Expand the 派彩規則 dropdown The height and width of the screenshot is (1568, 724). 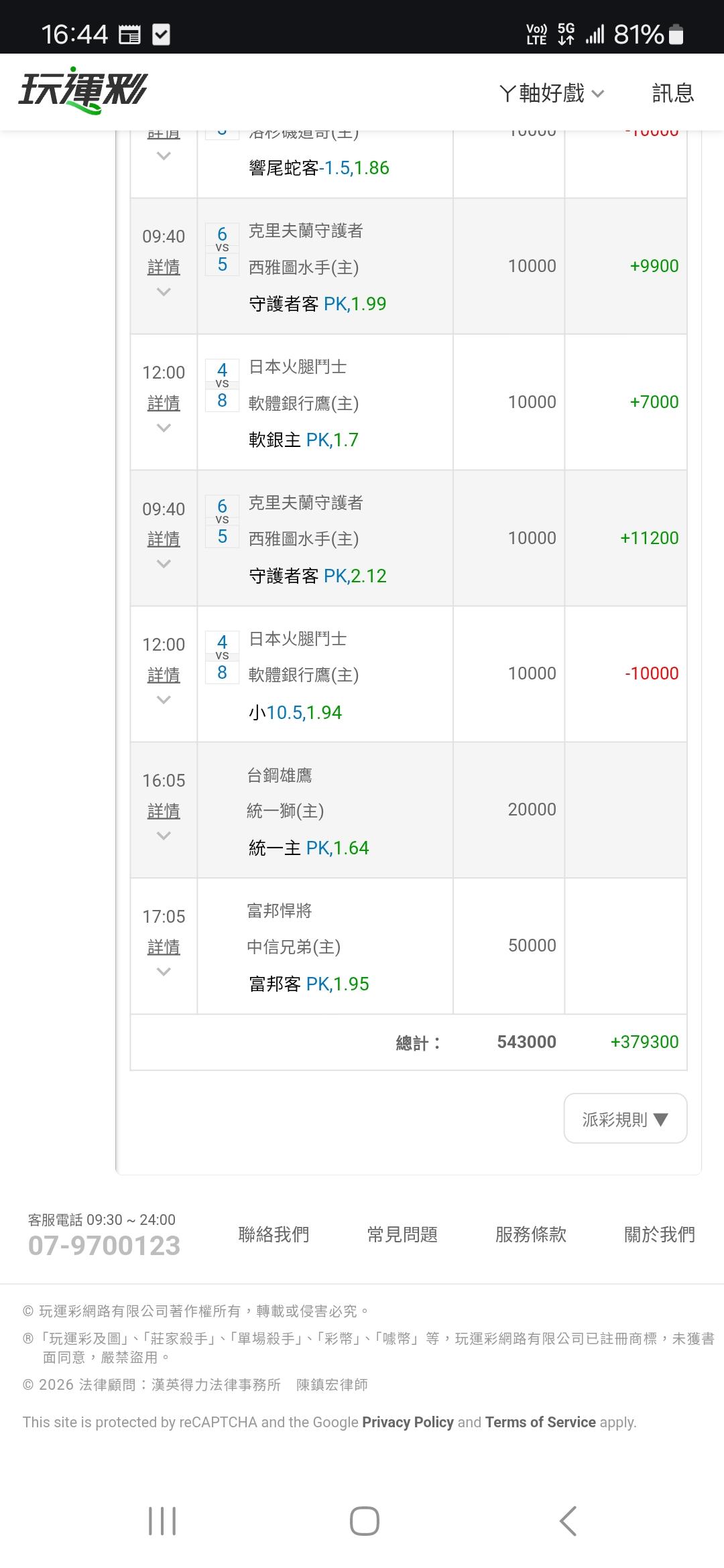point(625,1119)
